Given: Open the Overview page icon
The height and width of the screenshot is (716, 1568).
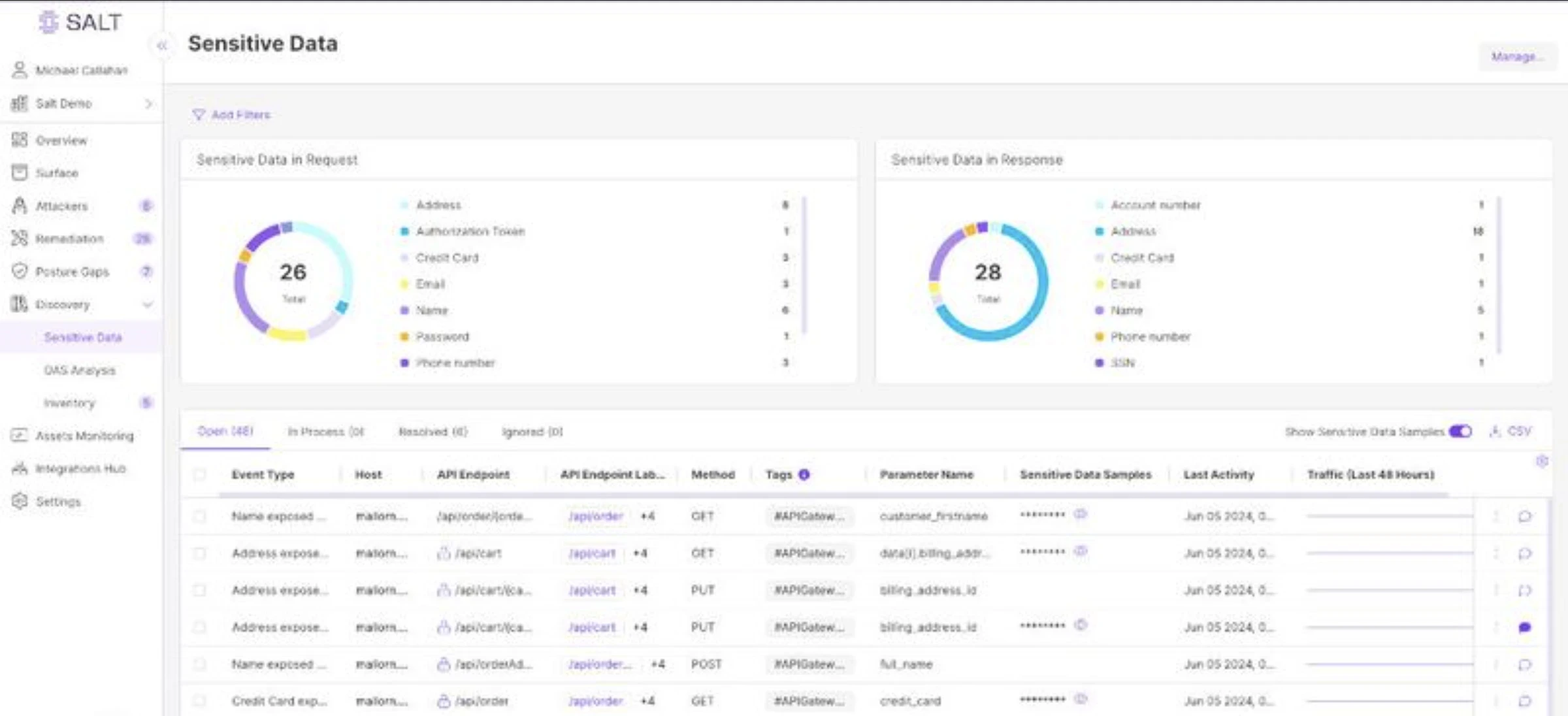Looking at the screenshot, I should pos(20,140).
